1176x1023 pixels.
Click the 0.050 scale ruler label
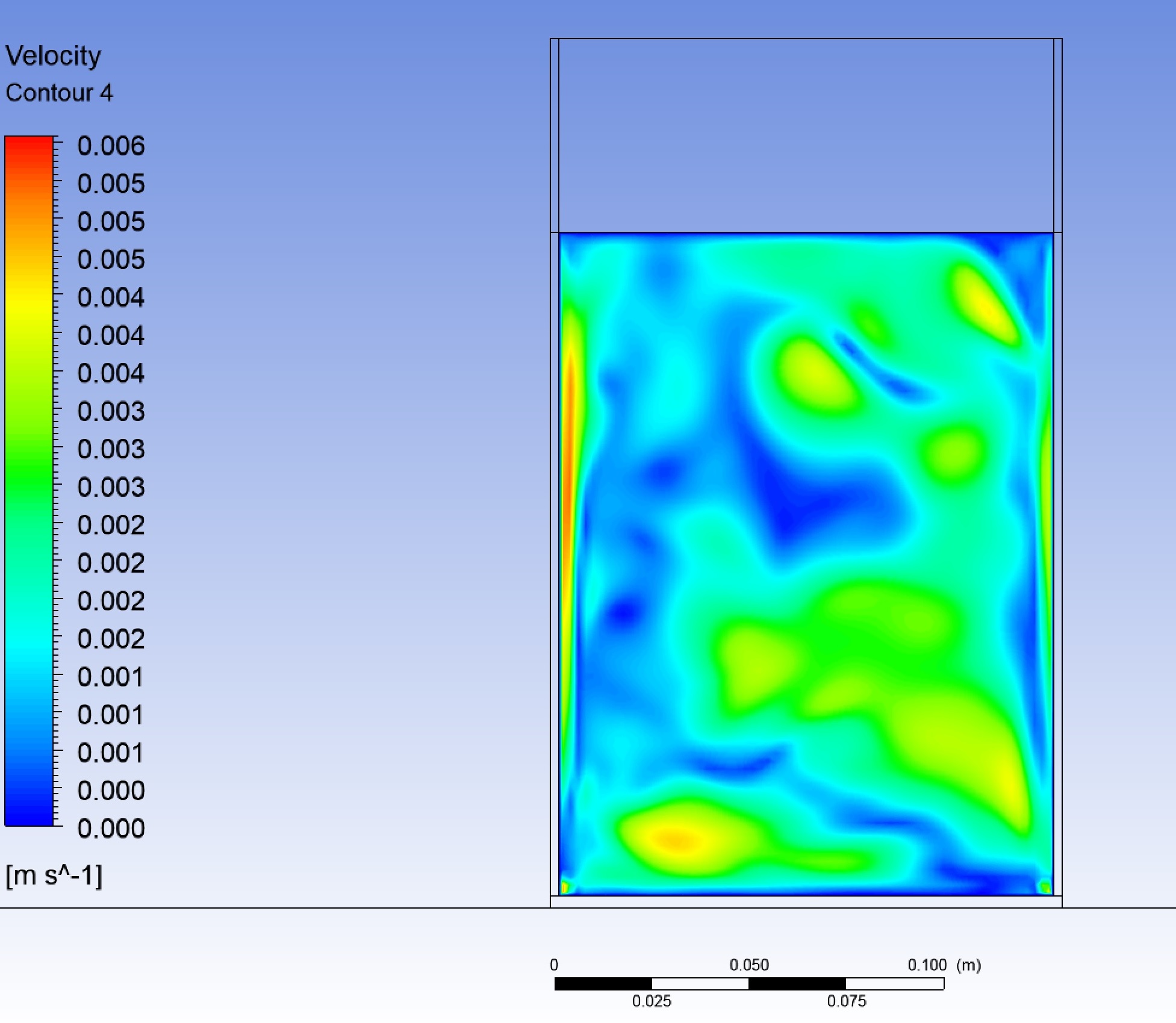coord(749,965)
